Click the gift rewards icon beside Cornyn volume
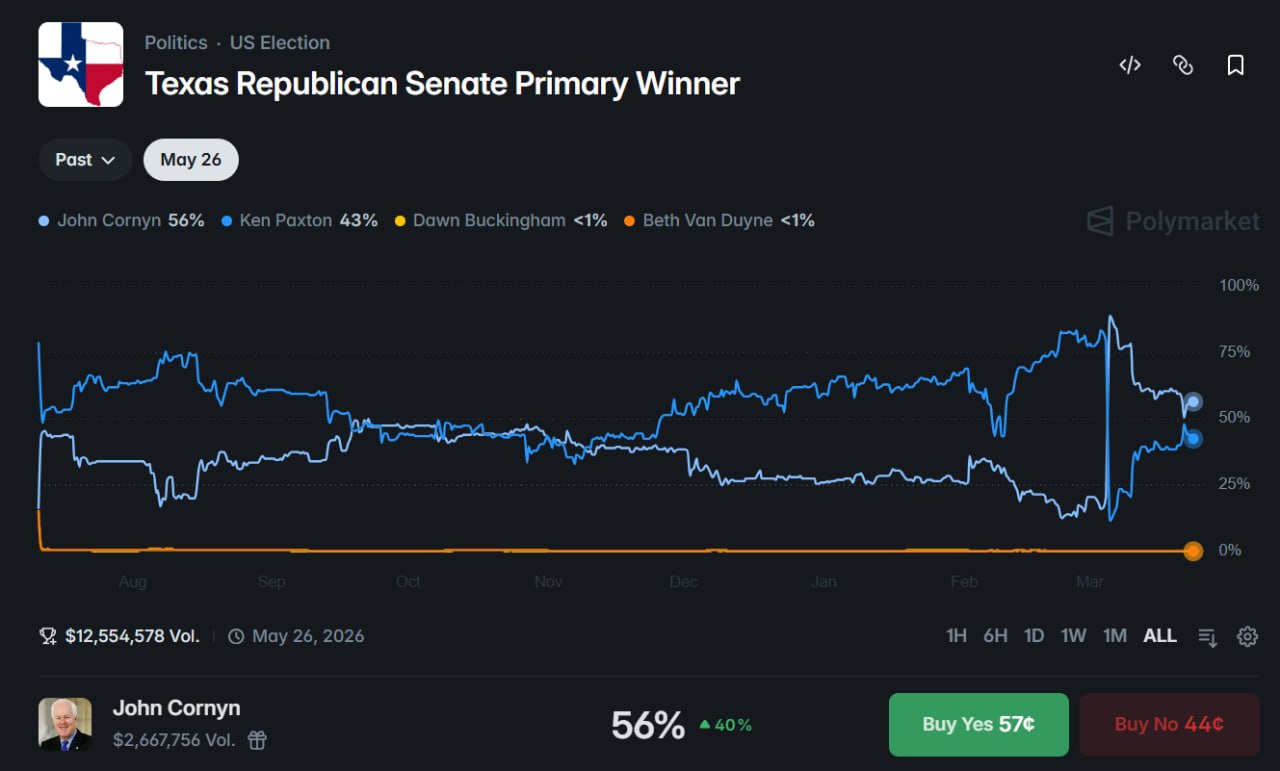 [x=257, y=740]
